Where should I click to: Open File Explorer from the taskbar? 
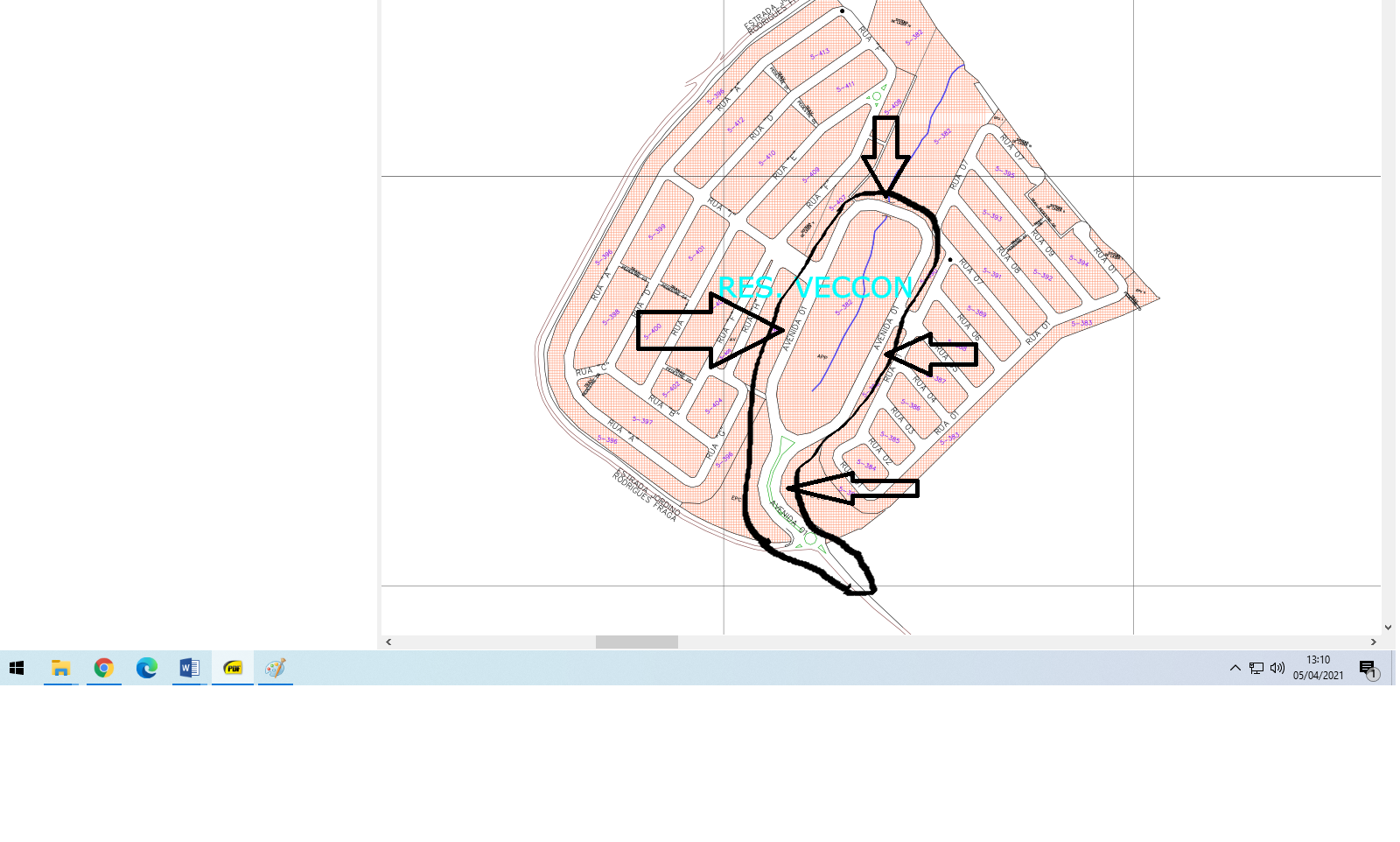tap(60, 668)
